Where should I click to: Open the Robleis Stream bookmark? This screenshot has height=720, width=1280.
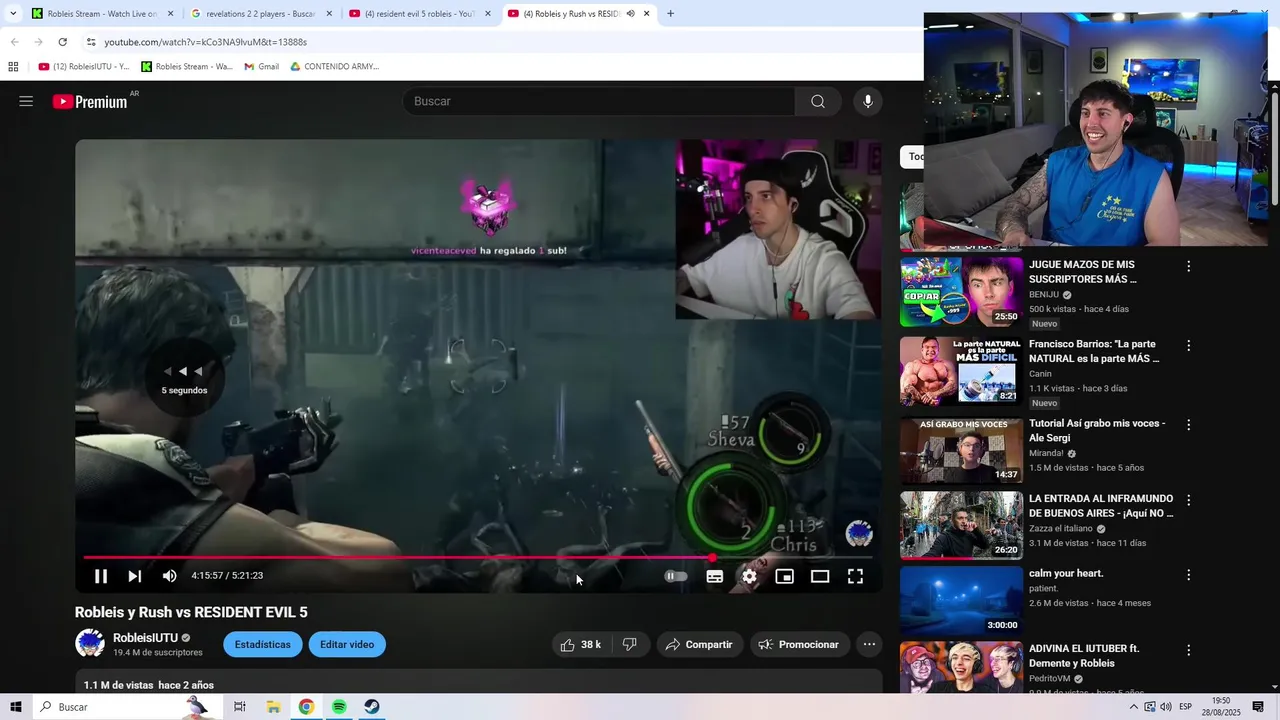[187, 67]
